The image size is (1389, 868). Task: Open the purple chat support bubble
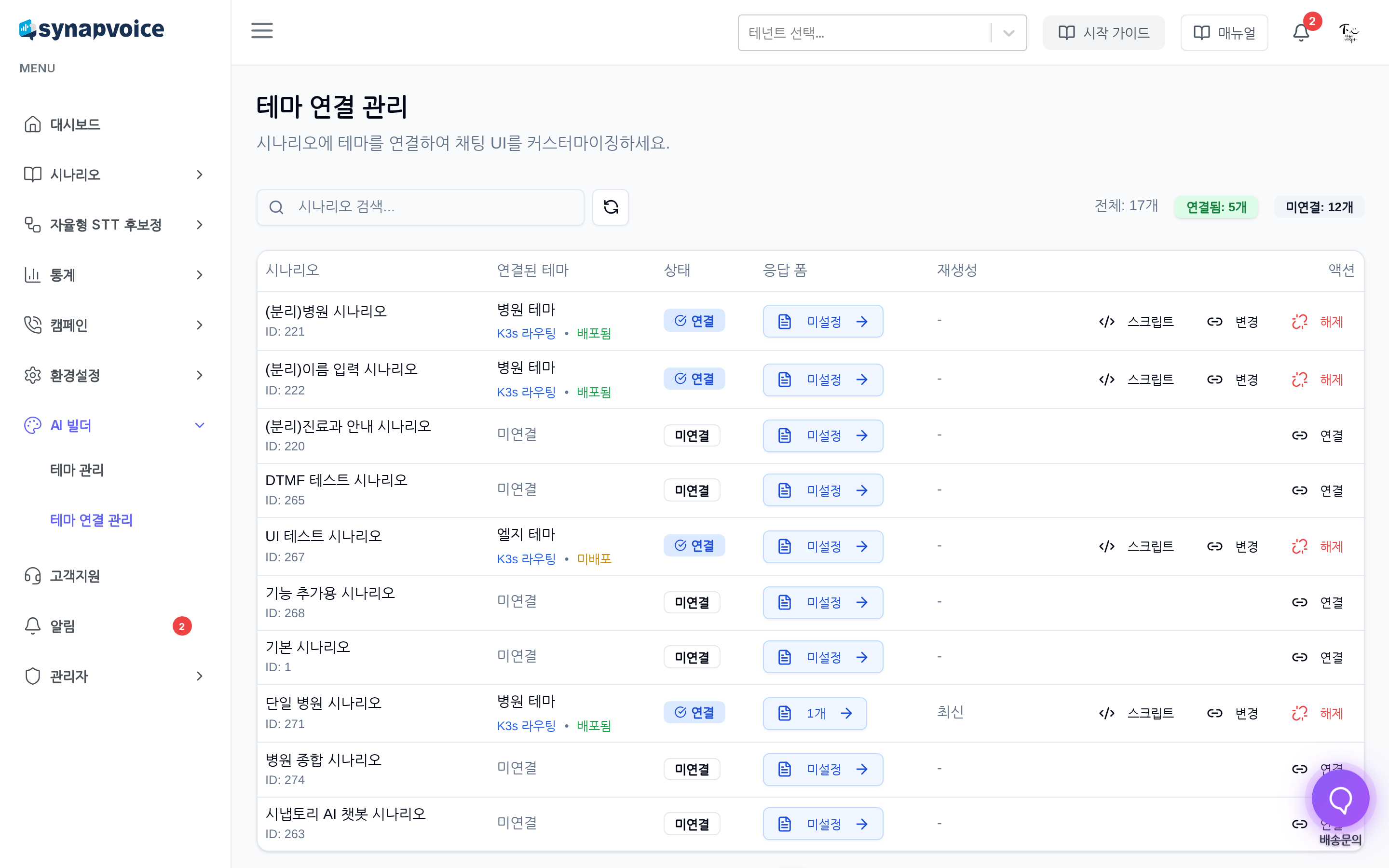click(x=1341, y=798)
